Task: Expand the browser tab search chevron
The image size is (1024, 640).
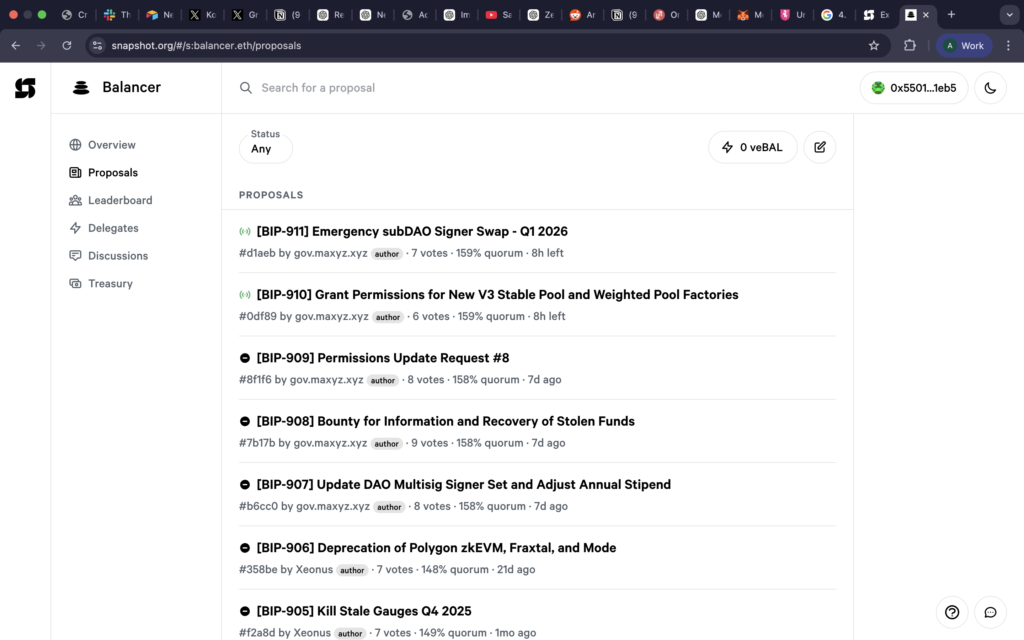Action: pos(1007,15)
